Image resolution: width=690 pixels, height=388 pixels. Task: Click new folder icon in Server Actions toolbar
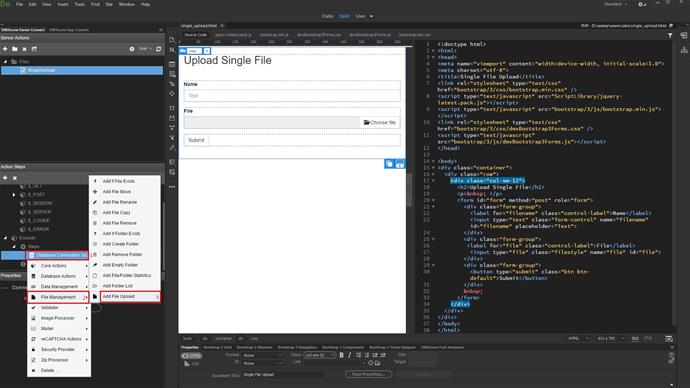pyautogui.click(x=15, y=49)
